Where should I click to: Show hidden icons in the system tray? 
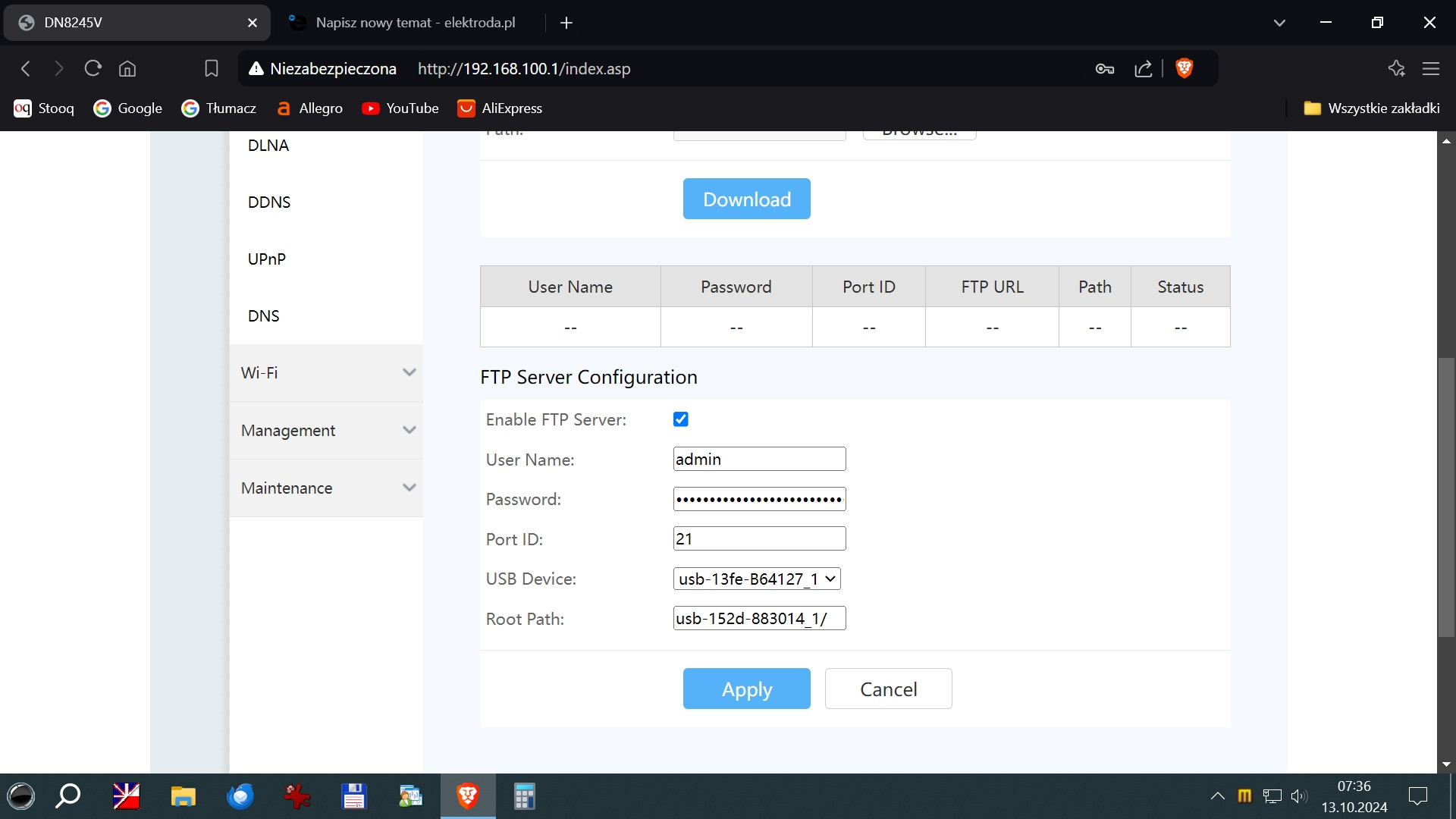tap(1218, 795)
